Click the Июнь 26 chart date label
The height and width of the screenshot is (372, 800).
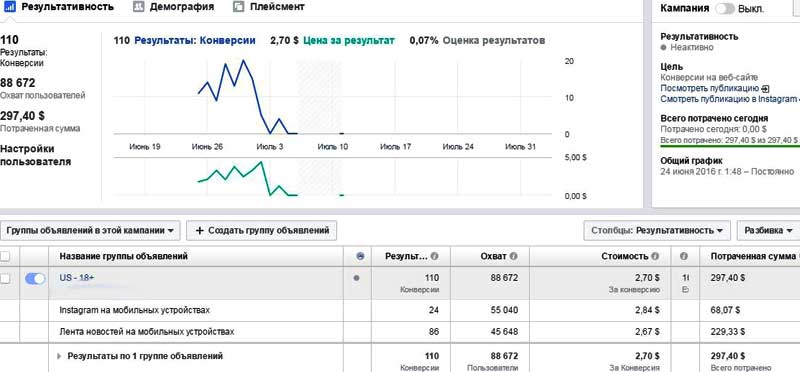click(x=207, y=147)
